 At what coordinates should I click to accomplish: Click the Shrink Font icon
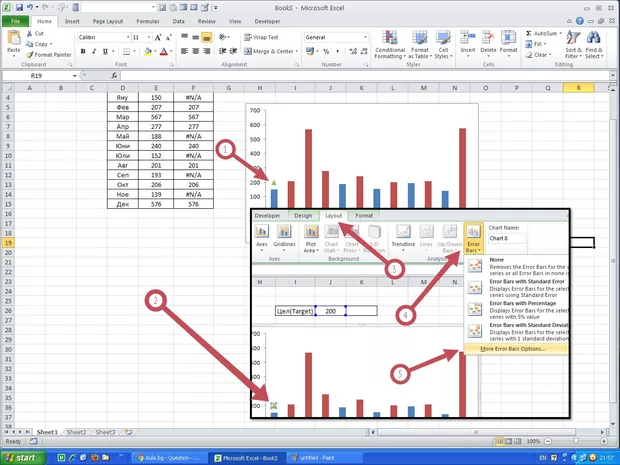tap(168, 38)
